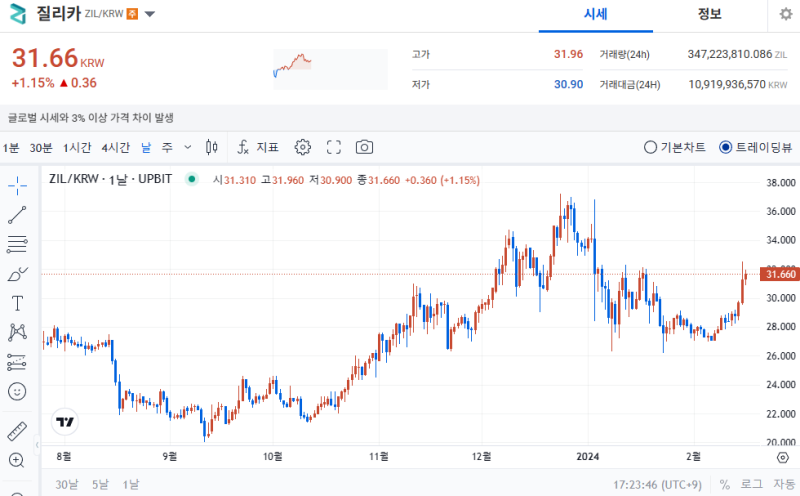Toggle the green market status dot
The width and height of the screenshot is (800, 496).
(x=192, y=179)
